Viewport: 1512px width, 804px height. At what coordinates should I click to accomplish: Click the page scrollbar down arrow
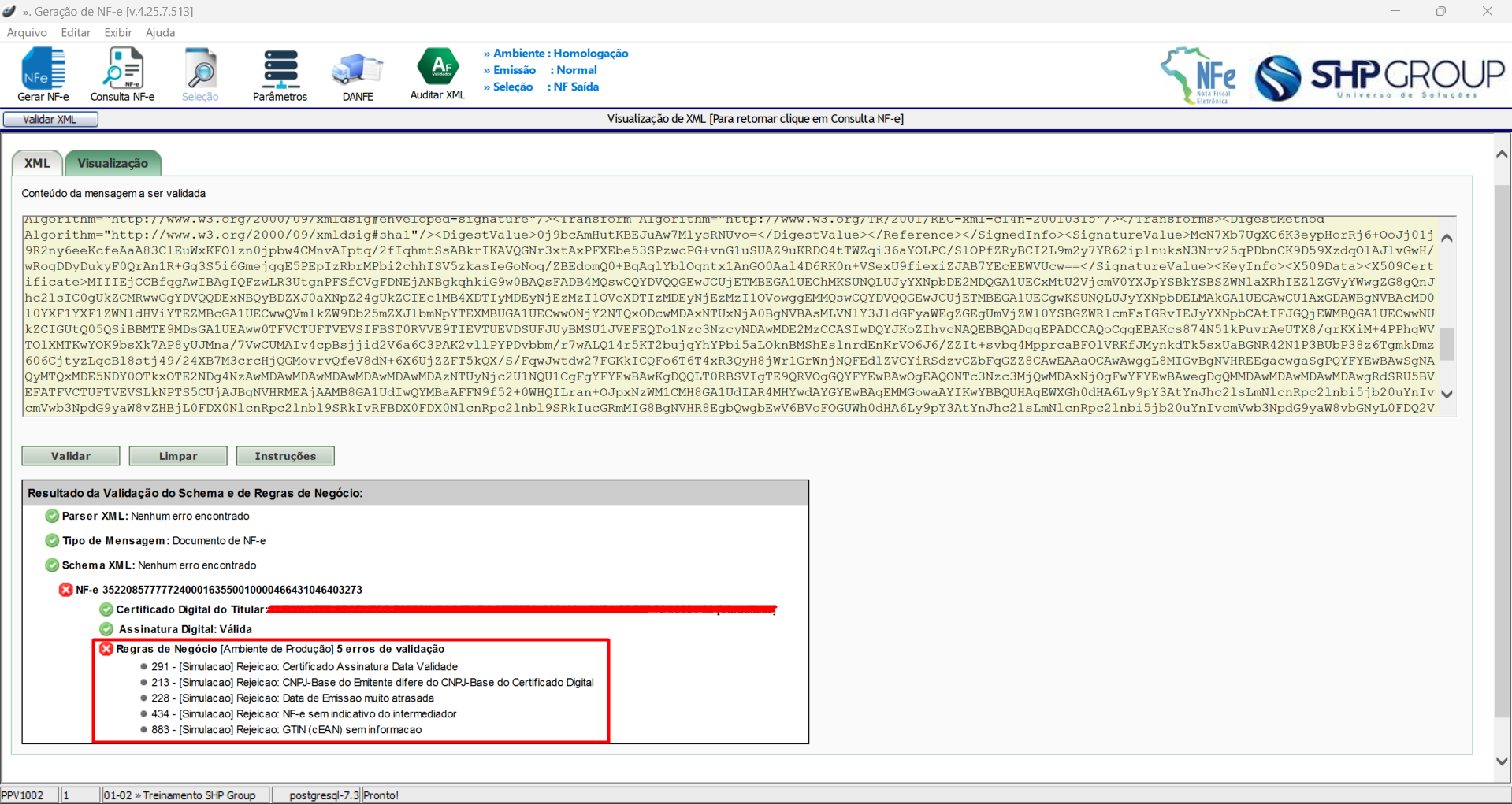click(x=1502, y=761)
